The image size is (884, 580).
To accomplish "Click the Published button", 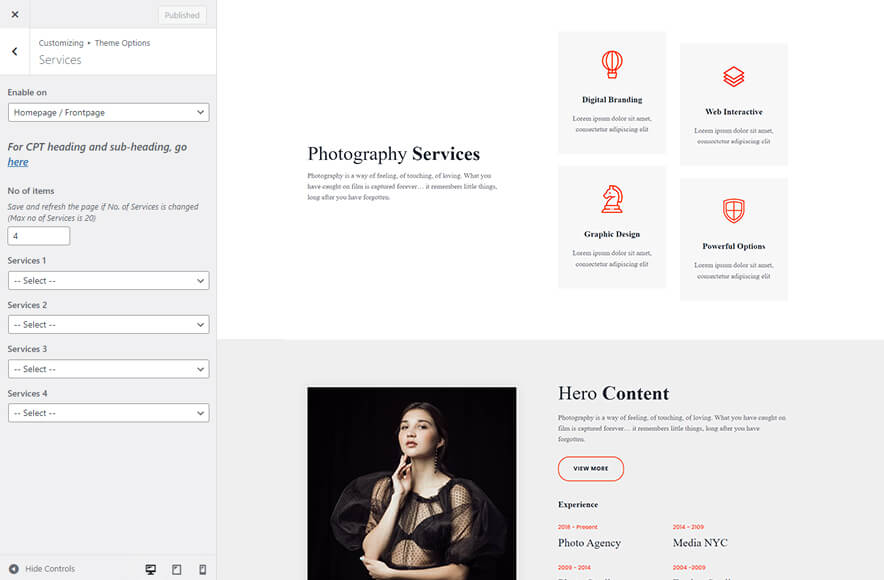I will (182, 15).
